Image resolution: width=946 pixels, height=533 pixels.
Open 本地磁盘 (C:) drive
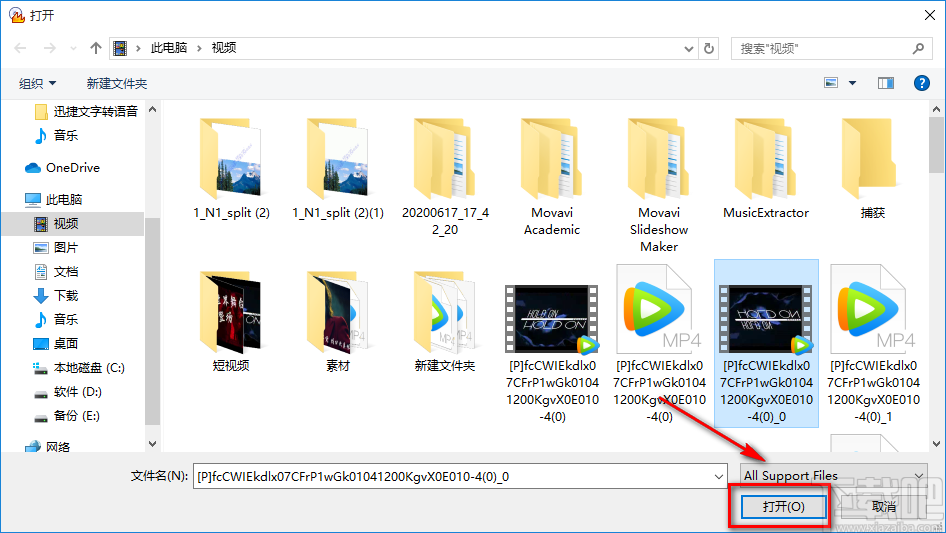coord(78,368)
